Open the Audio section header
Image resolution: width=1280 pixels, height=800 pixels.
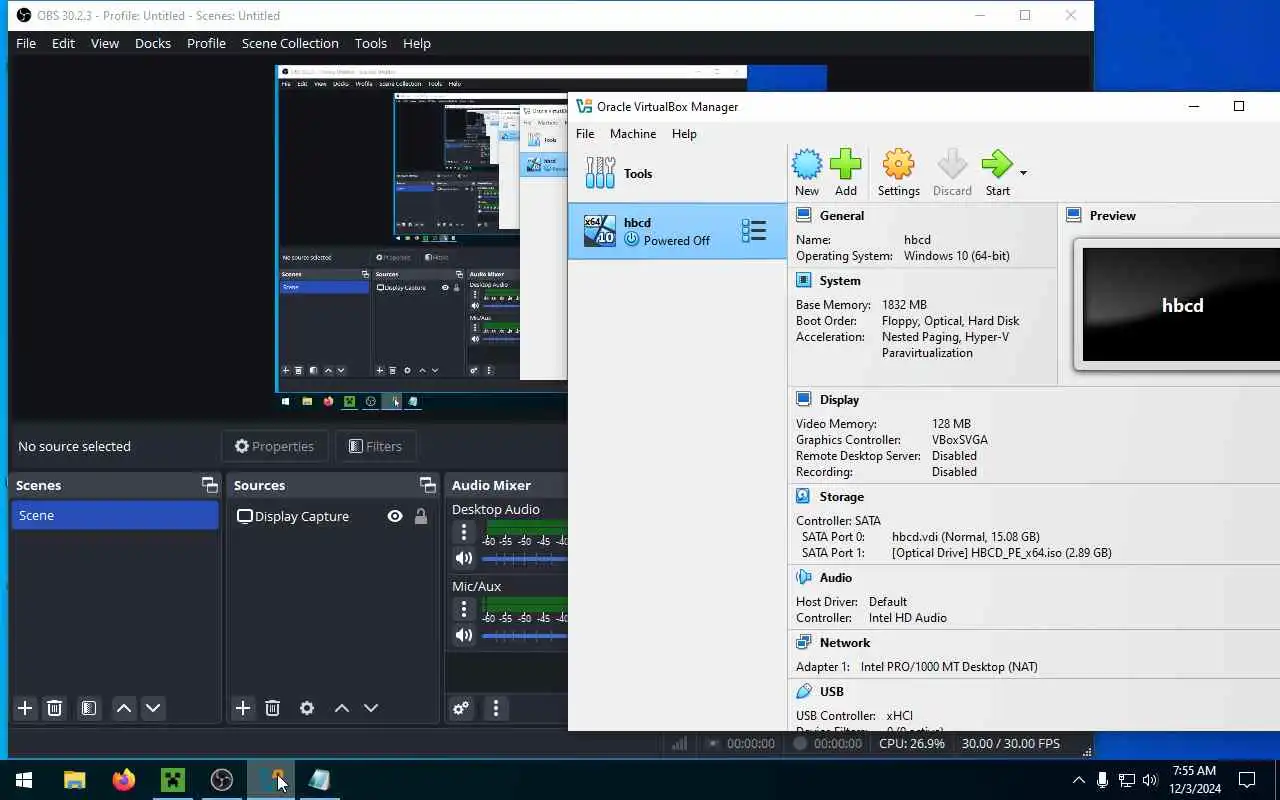tap(835, 577)
